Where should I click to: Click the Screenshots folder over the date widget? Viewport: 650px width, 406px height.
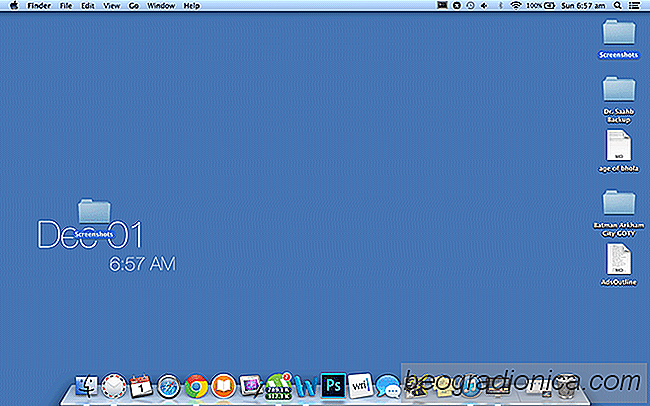(94, 219)
